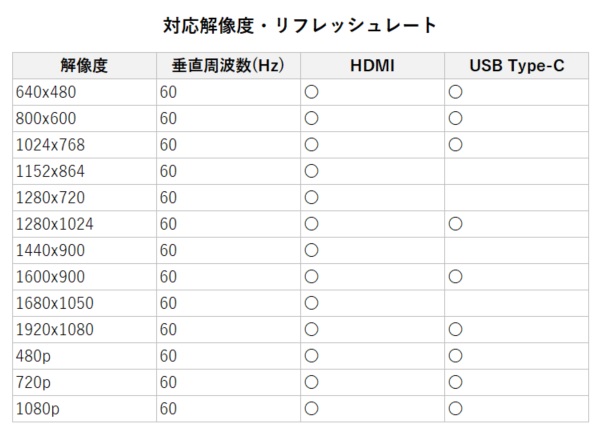Click the HDMI circle in the 1680x1050 row

tap(311, 302)
